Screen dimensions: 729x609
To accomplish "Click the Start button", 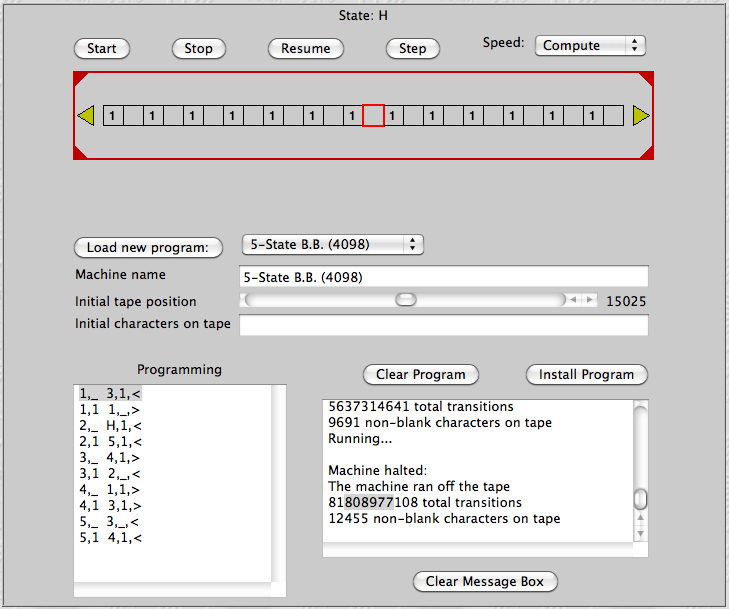I will (102, 48).
